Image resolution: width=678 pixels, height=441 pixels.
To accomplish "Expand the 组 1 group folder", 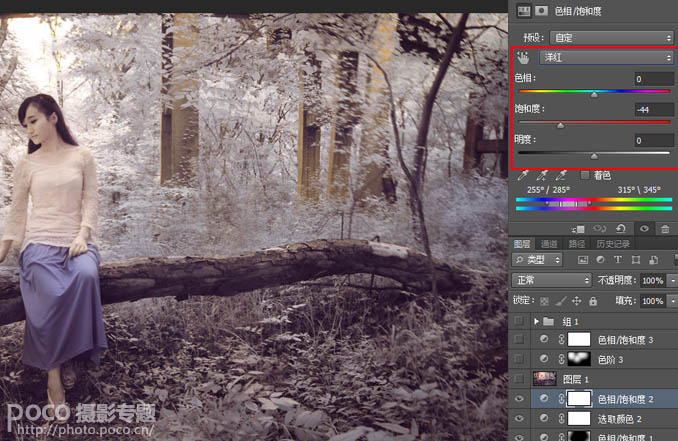I will pos(536,321).
